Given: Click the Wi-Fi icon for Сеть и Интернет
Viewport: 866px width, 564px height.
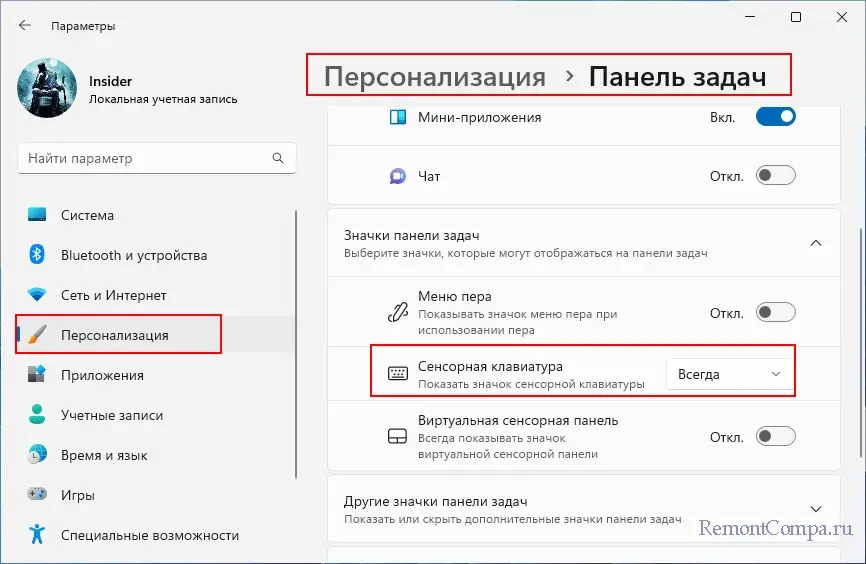Looking at the screenshot, I should [37, 295].
